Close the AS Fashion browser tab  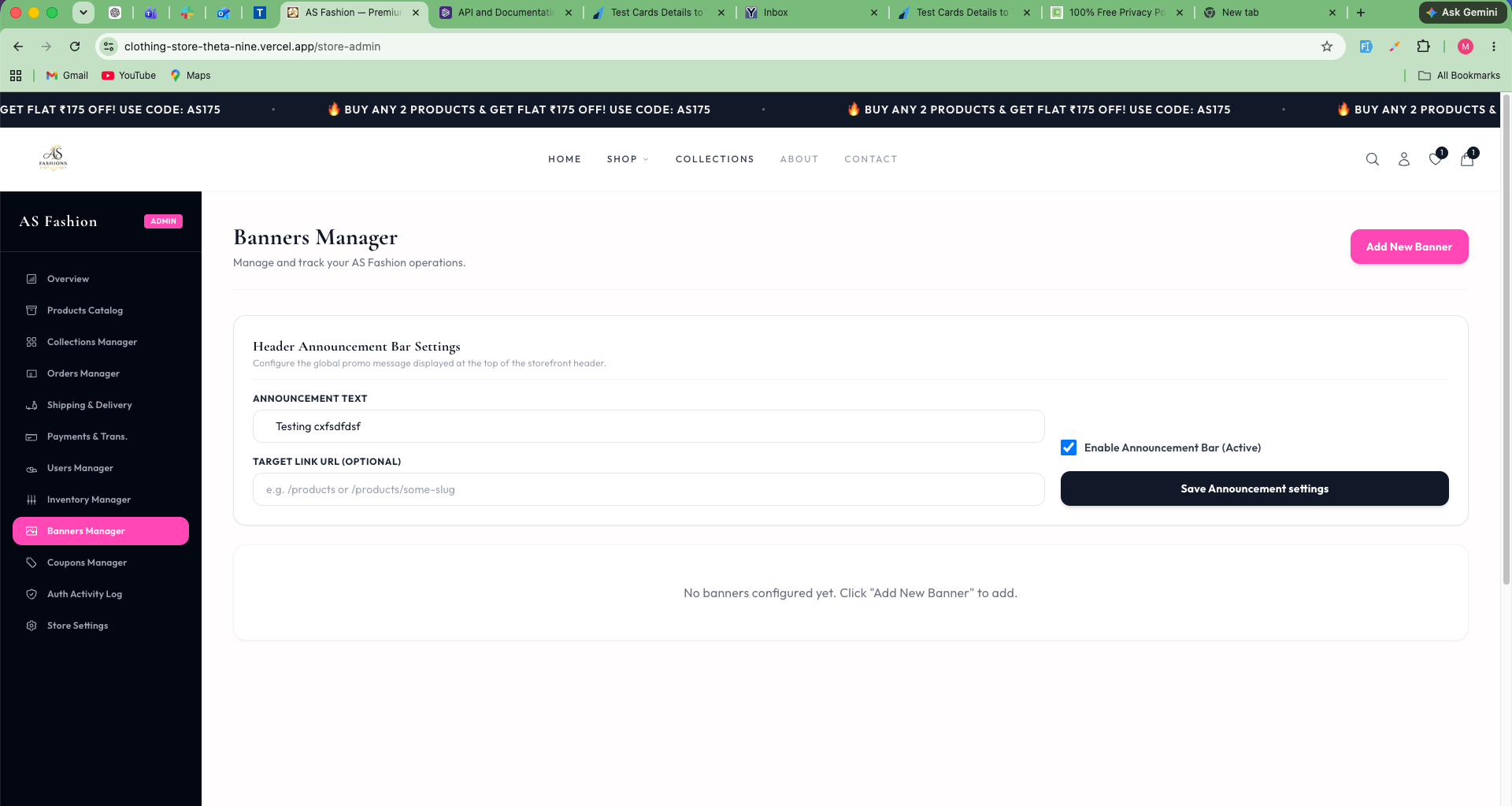point(416,13)
